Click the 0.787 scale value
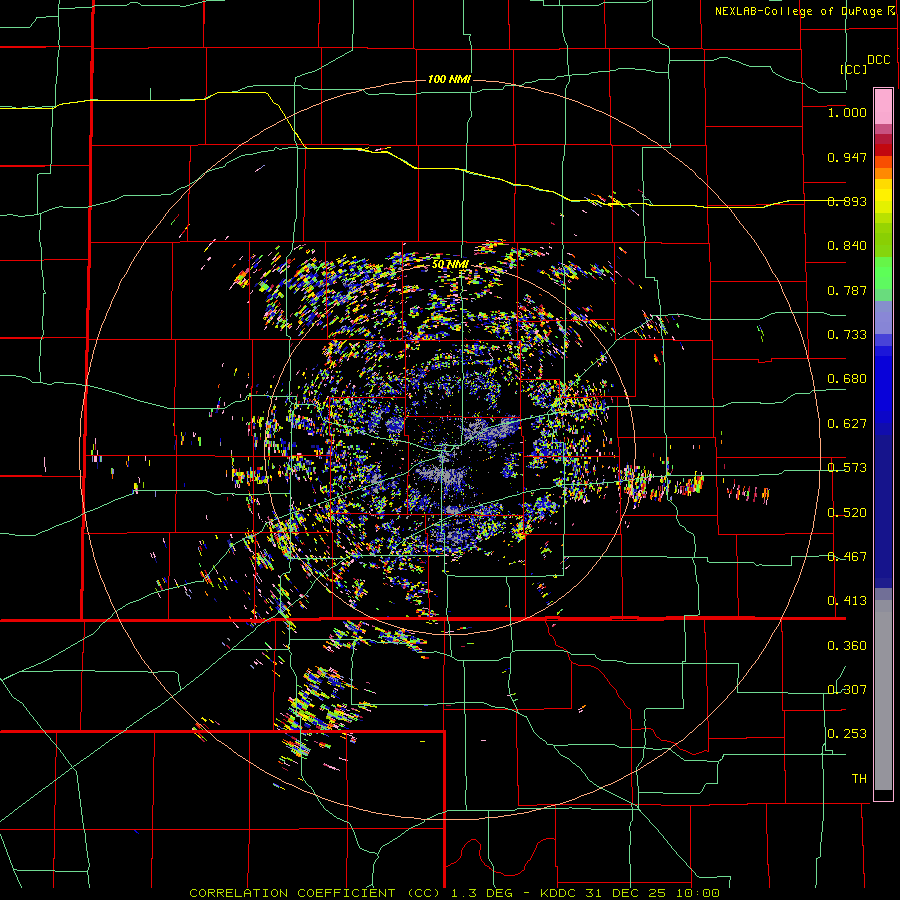Viewport: 900px width, 900px height. [847, 290]
